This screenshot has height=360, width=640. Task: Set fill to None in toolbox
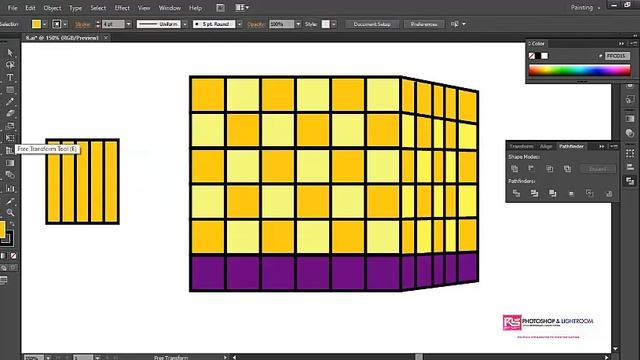tap(13, 256)
